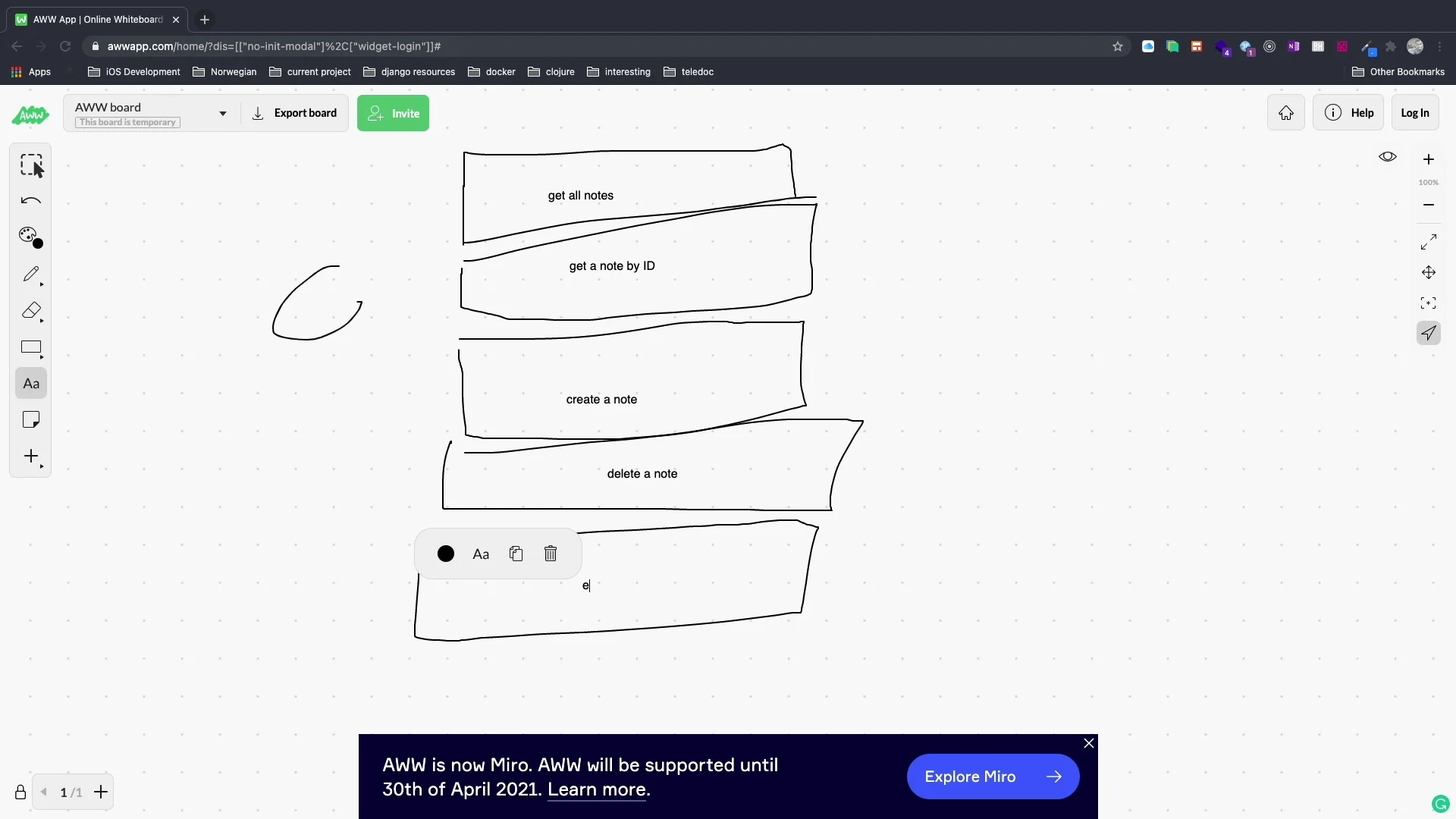Open the color palette tool
Image resolution: width=1456 pixels, height=819 pixels.
[31, 237]
